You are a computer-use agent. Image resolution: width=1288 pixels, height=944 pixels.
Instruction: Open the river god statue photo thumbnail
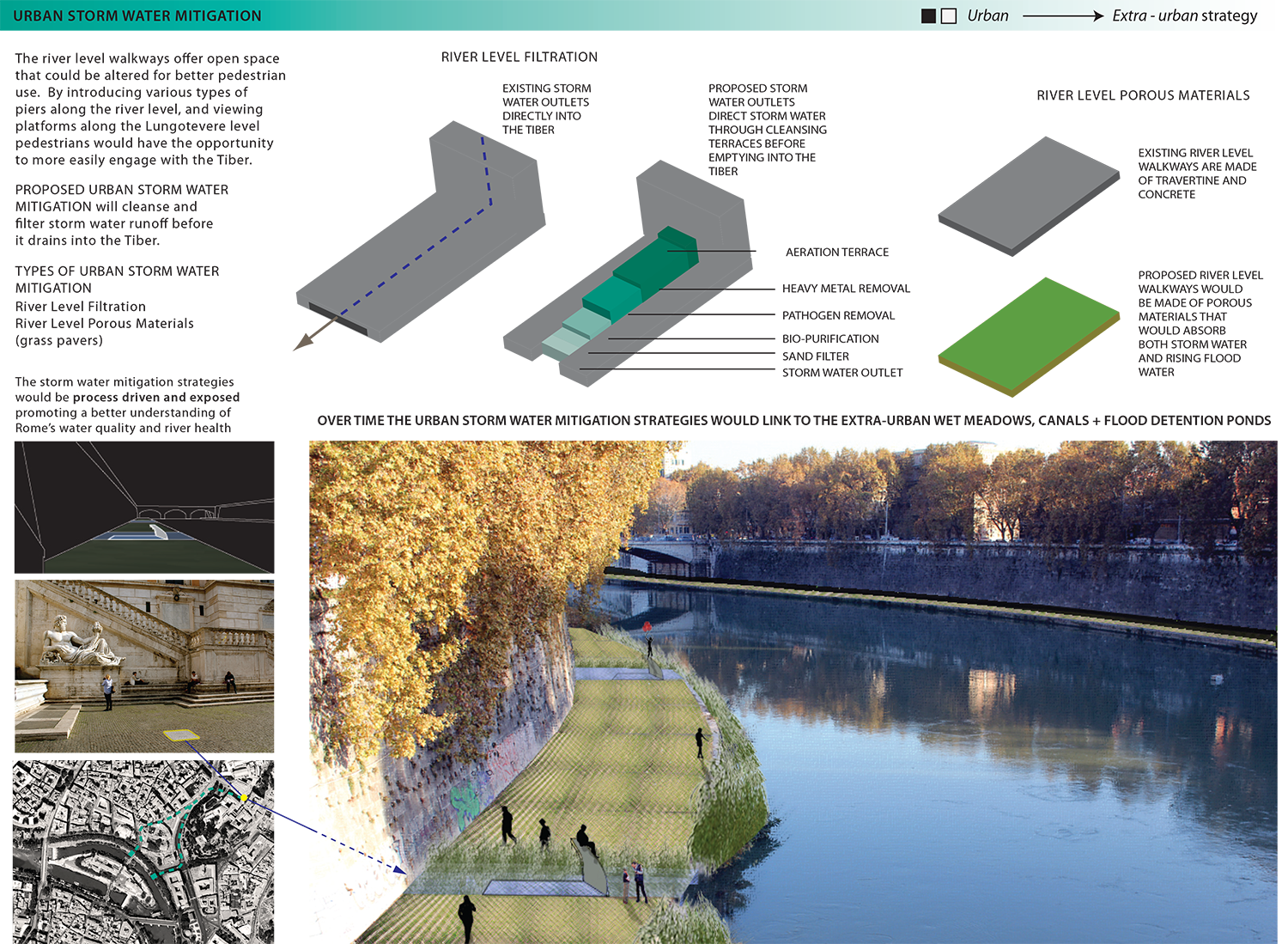point(144,667)
